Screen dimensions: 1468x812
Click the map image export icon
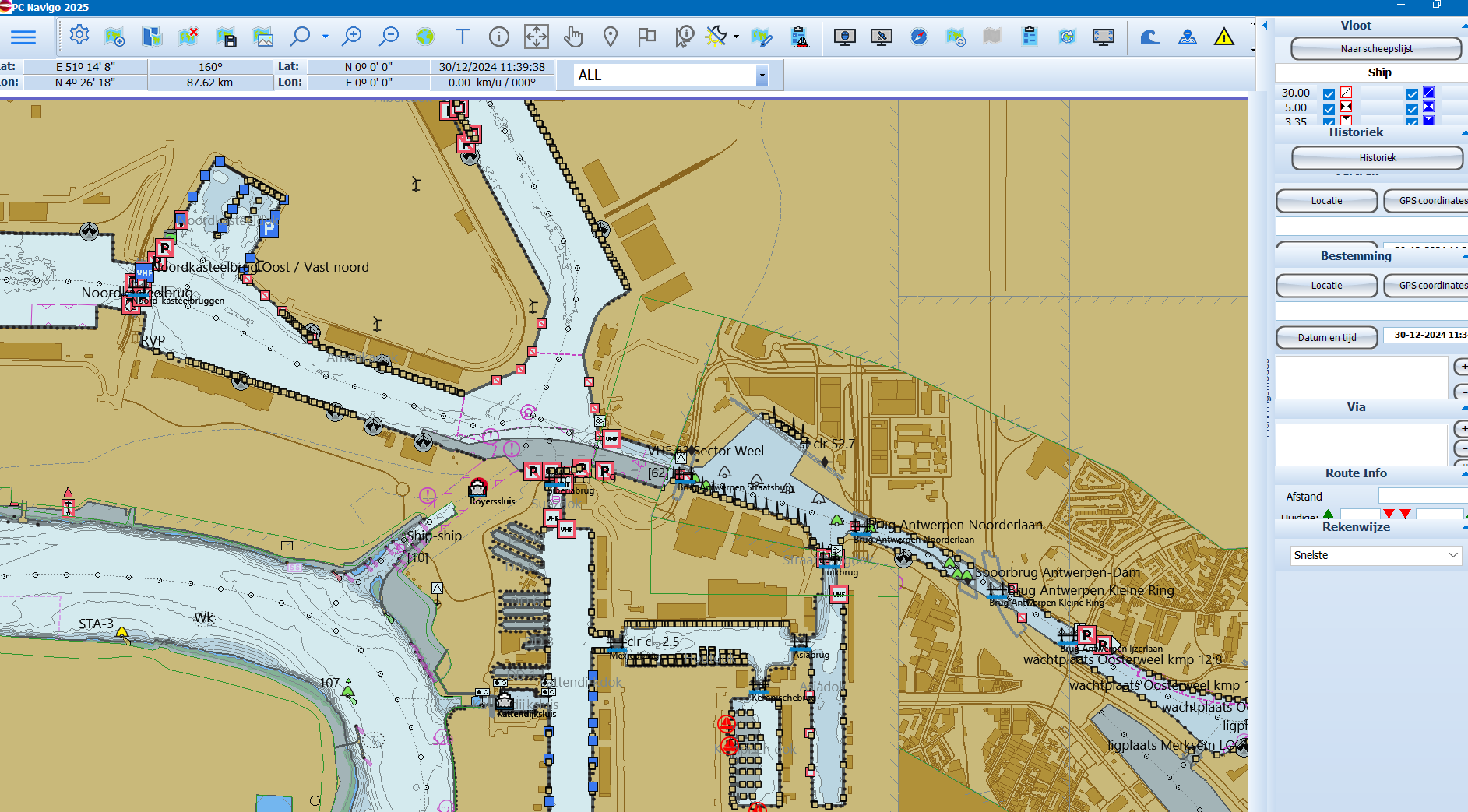(263, 37)
